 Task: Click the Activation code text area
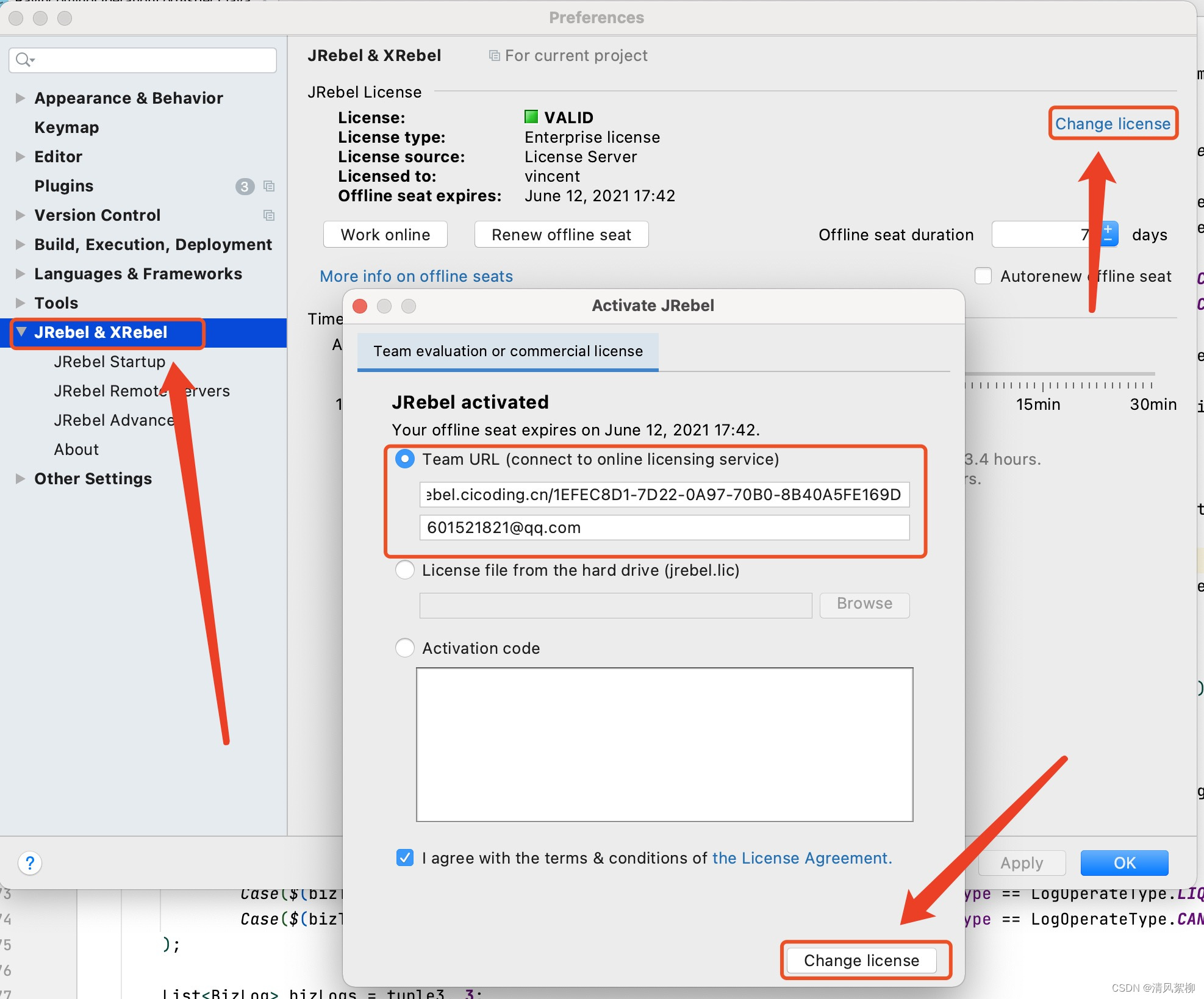(664, 744)
